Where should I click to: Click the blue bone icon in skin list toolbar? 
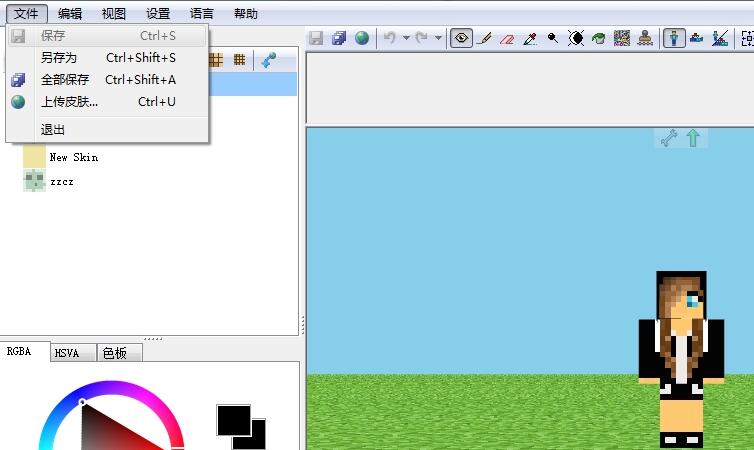[x=268, y=60]
